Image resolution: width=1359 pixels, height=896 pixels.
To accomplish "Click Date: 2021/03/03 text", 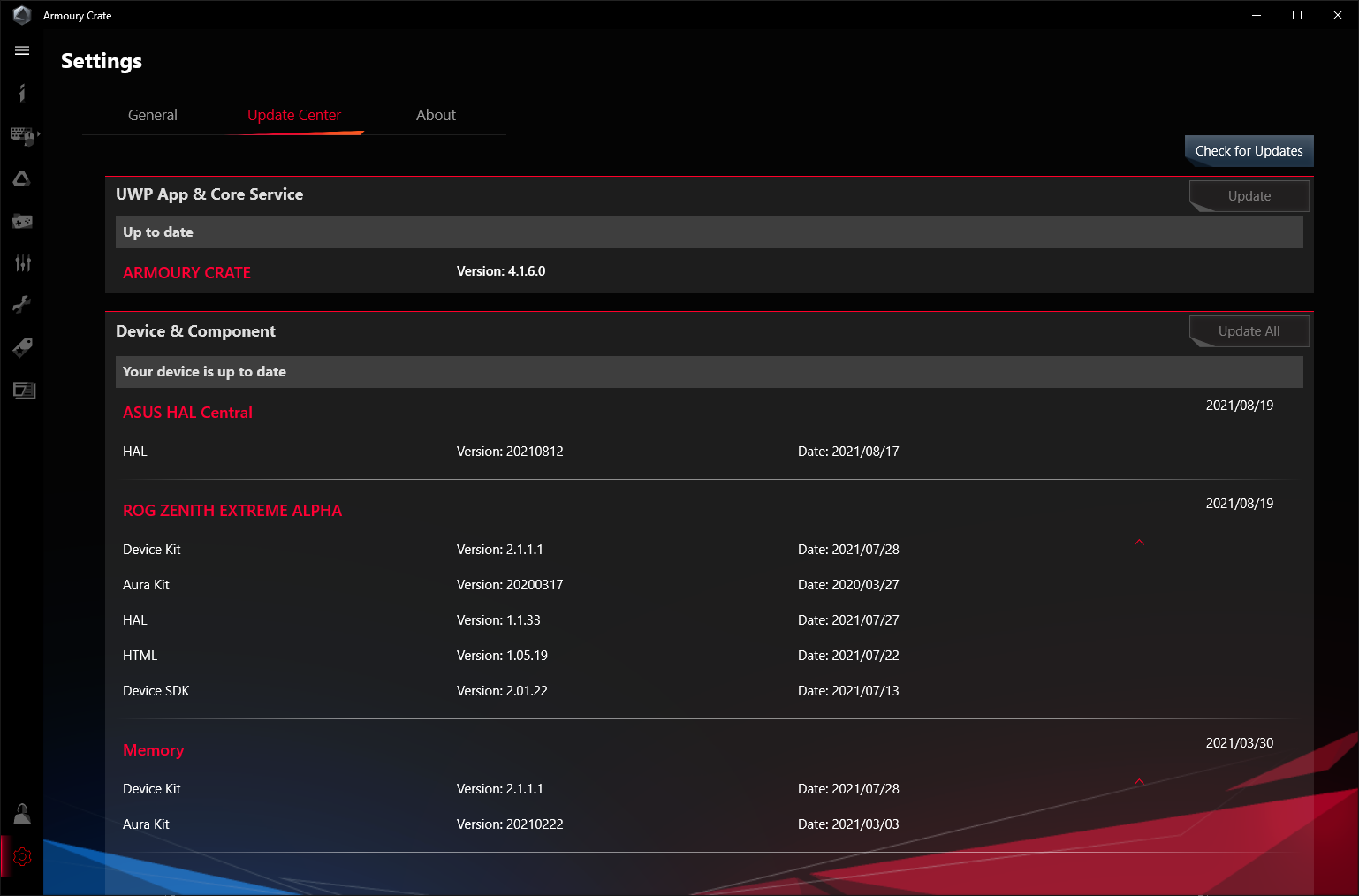I will [848, 824].
